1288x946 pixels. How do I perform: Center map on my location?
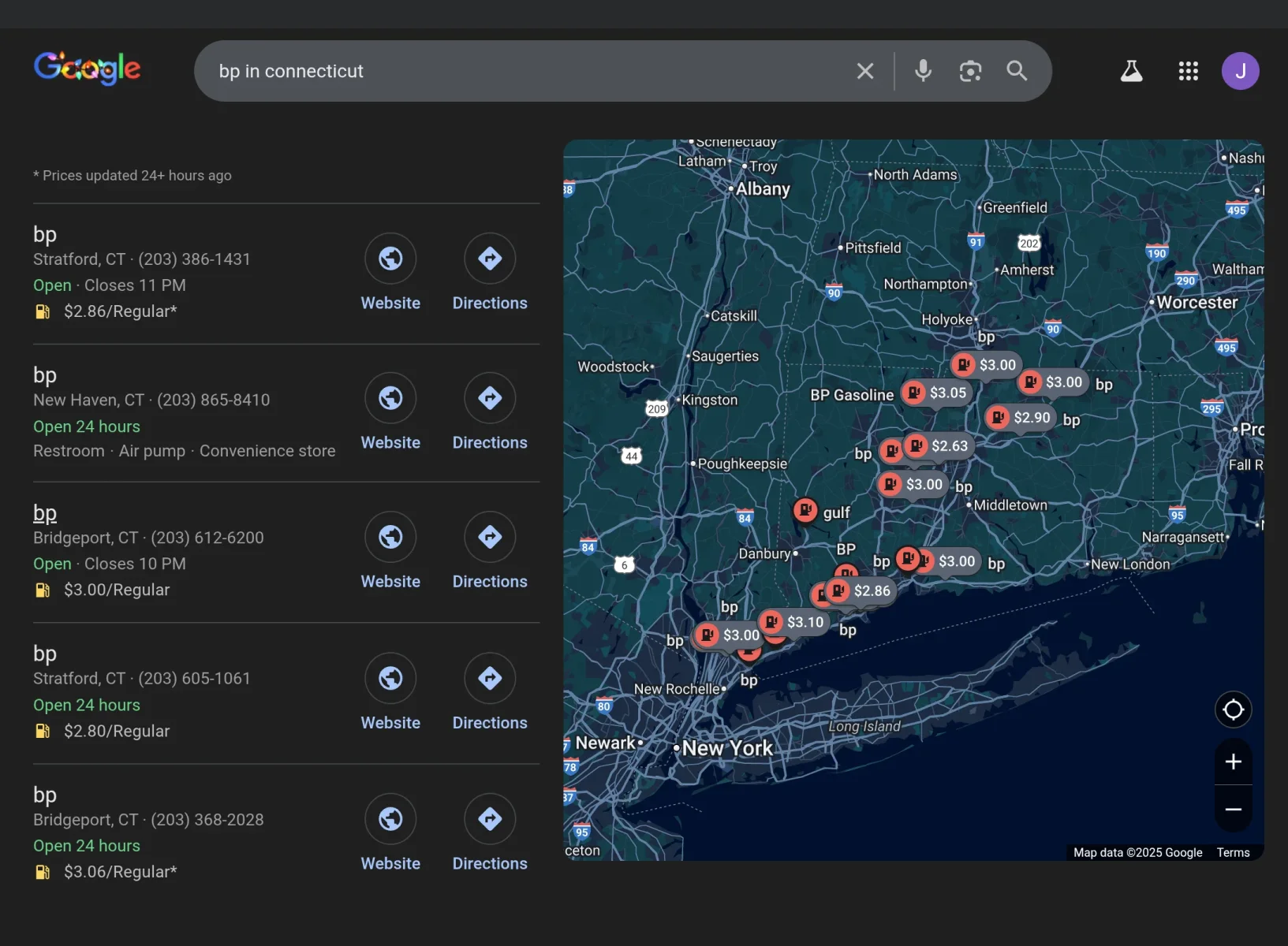pyautogui.click(x=1233, y=709)
